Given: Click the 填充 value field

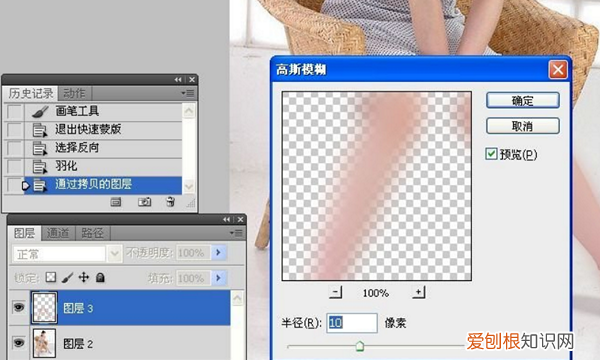Looking at the screenshot, I should click(193, 278).
